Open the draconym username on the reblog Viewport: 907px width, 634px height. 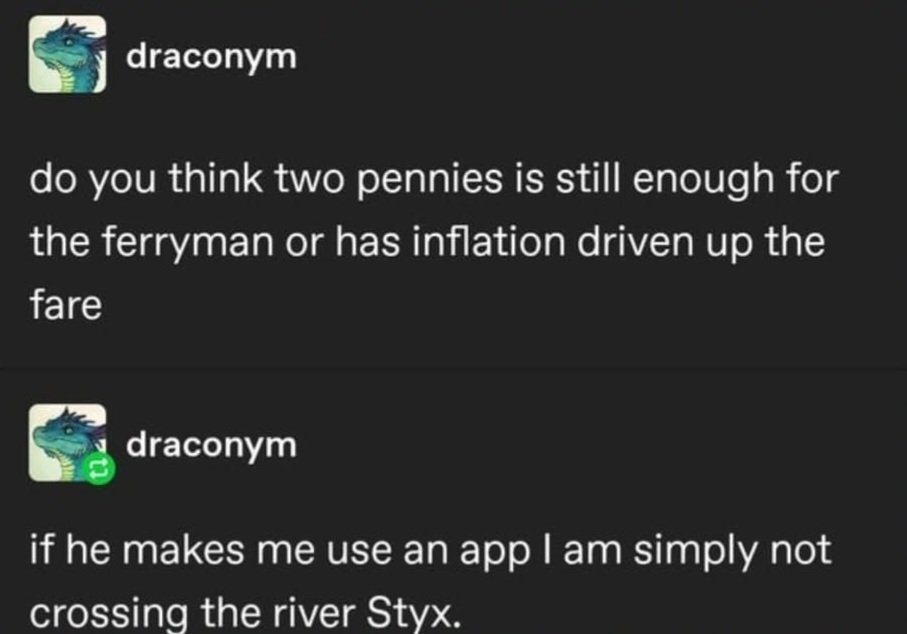pyautogui.click(x=211, y=443)
